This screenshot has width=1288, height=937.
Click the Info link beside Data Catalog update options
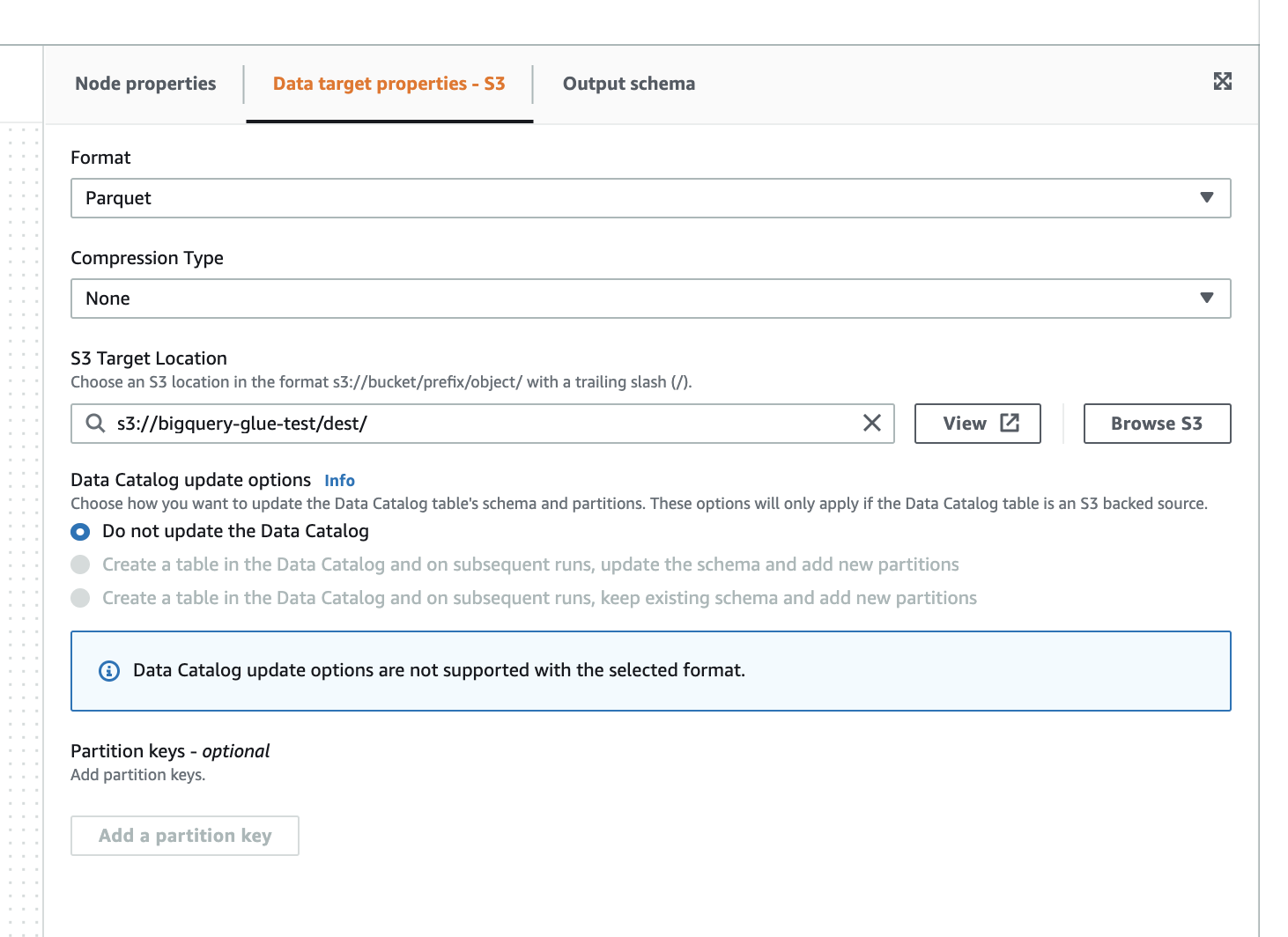339,480
